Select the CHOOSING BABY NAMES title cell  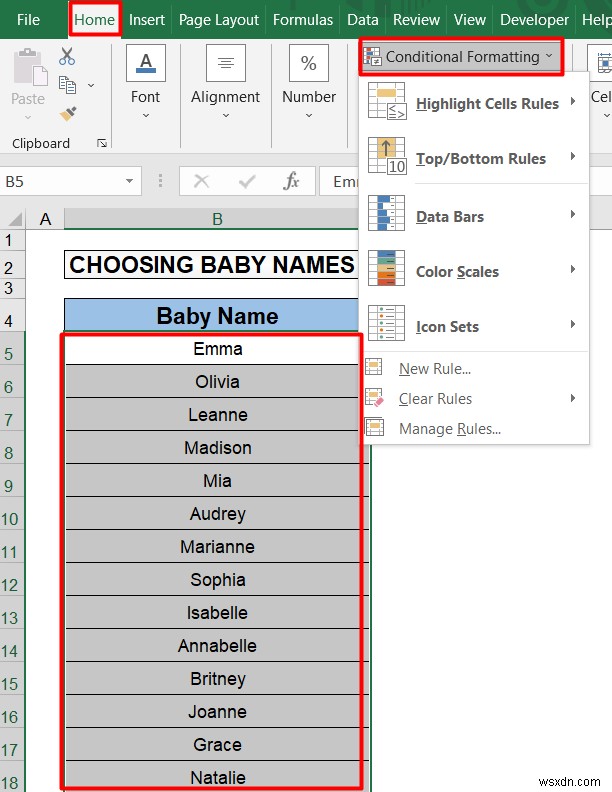tap(212, 264)
